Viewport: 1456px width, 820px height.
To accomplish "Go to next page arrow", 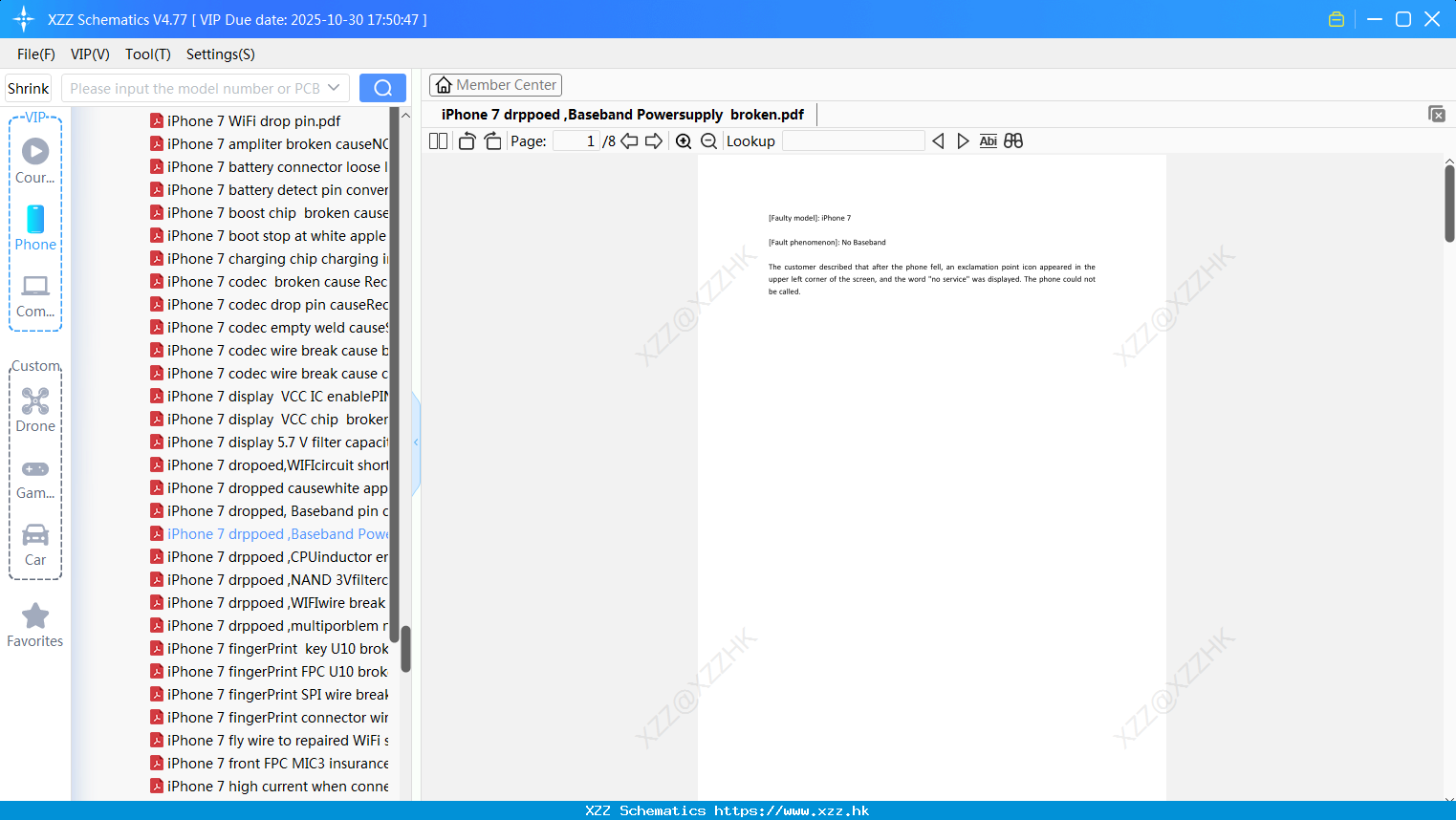I will pyautogui.click(x=654, y=140).
